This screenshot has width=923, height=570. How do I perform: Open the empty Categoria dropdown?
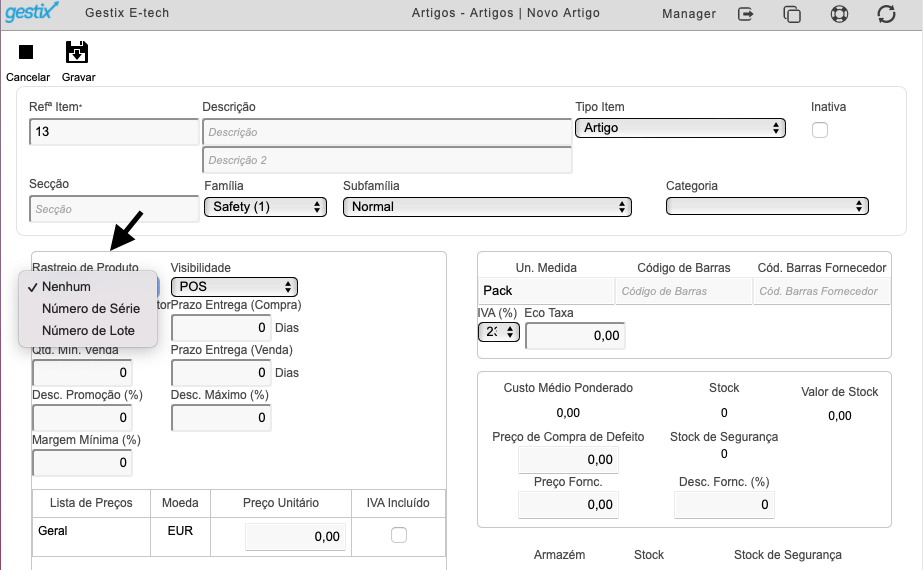click(x=767, y=206)
